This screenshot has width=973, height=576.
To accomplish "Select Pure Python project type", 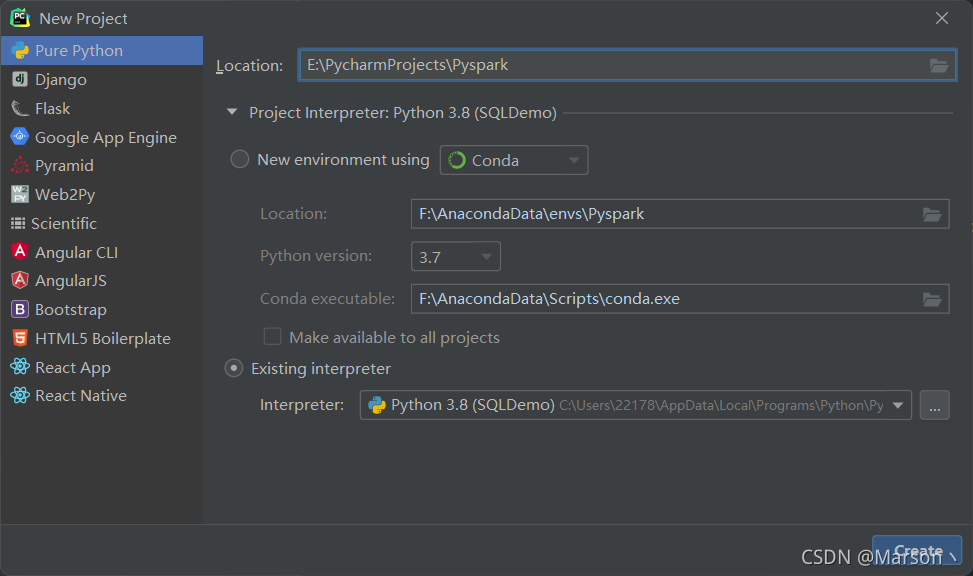I will coord(102,50).
